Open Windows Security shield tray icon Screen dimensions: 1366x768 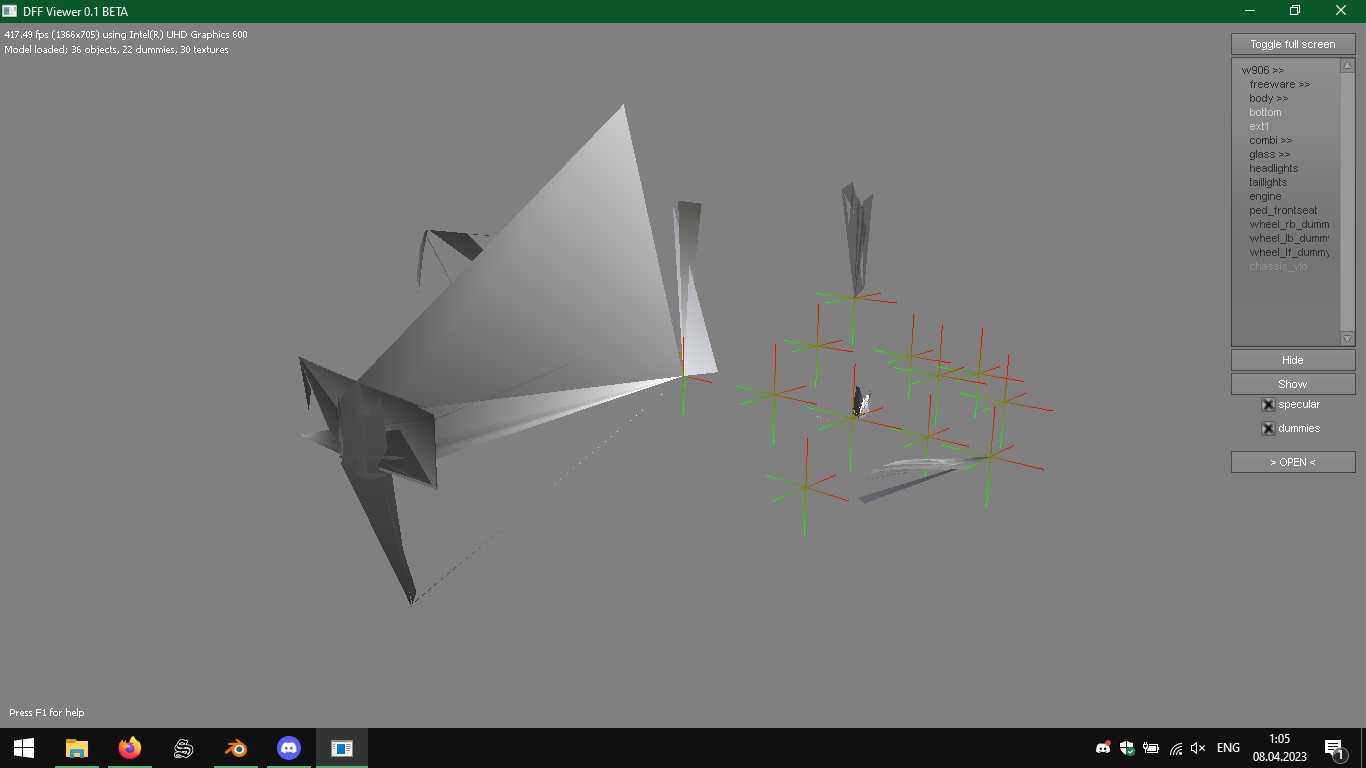click(1127, 748)
